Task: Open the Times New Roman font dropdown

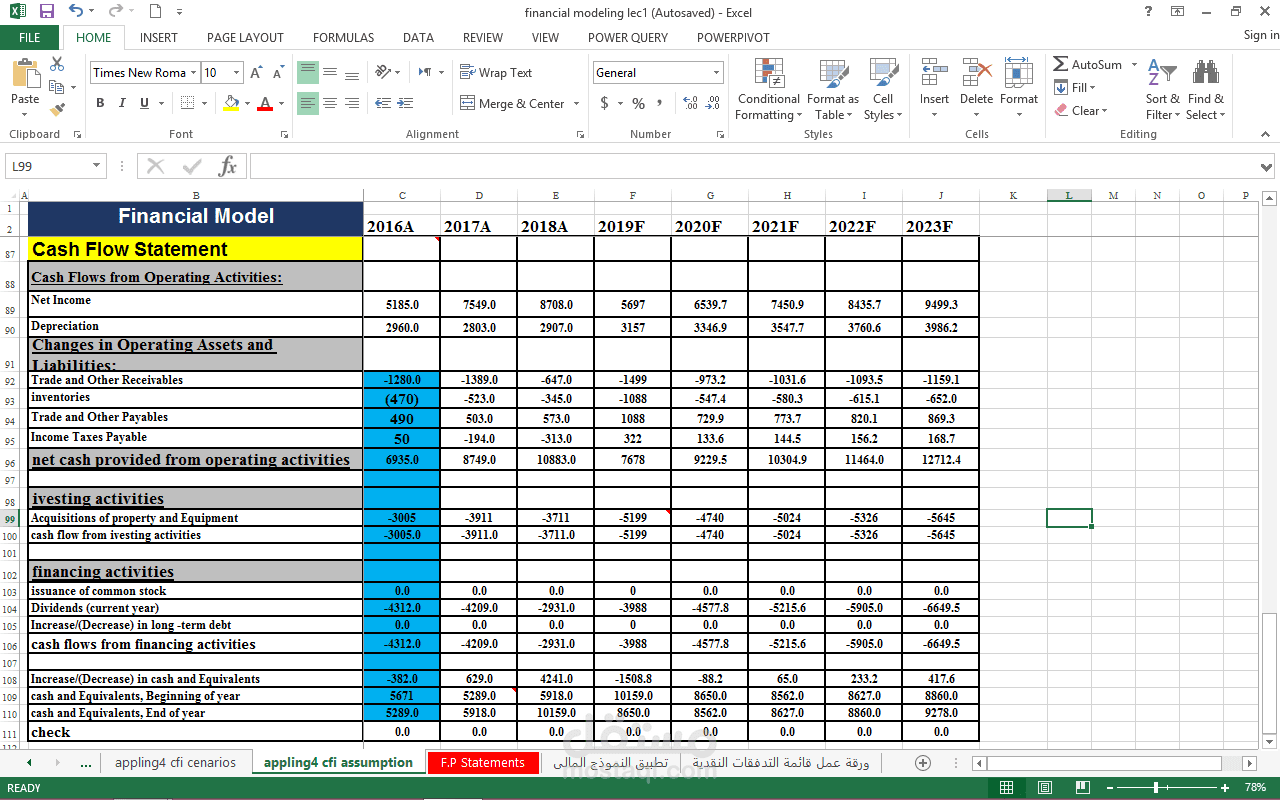Action: point(193,72)
